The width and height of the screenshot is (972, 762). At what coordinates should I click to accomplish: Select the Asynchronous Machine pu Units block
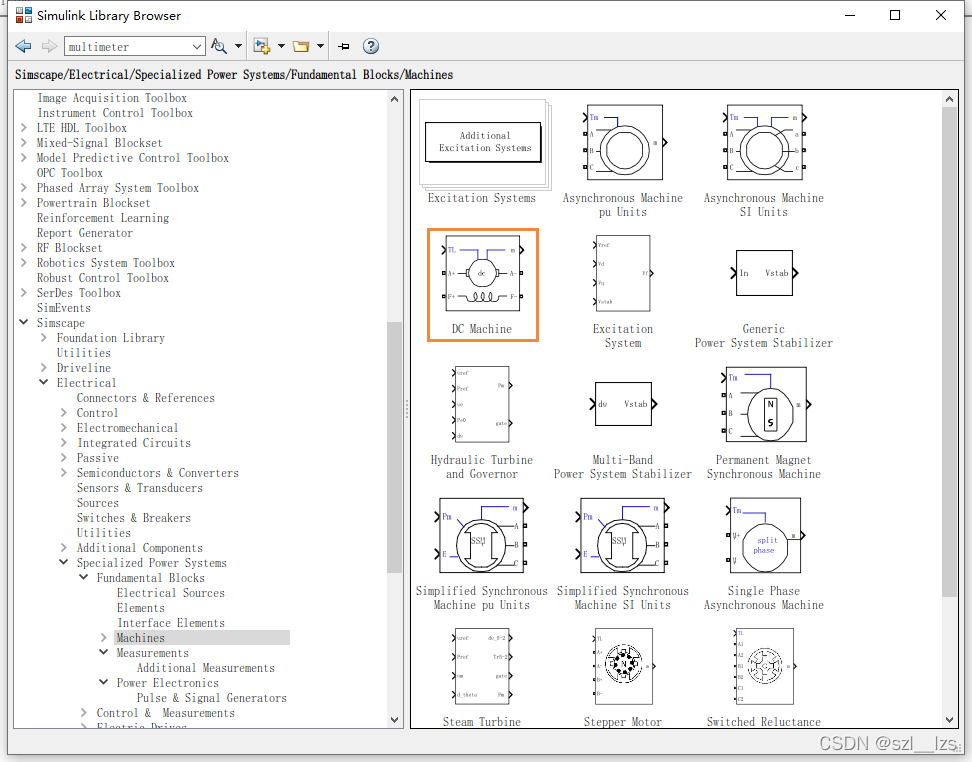(x=622, y=160)
